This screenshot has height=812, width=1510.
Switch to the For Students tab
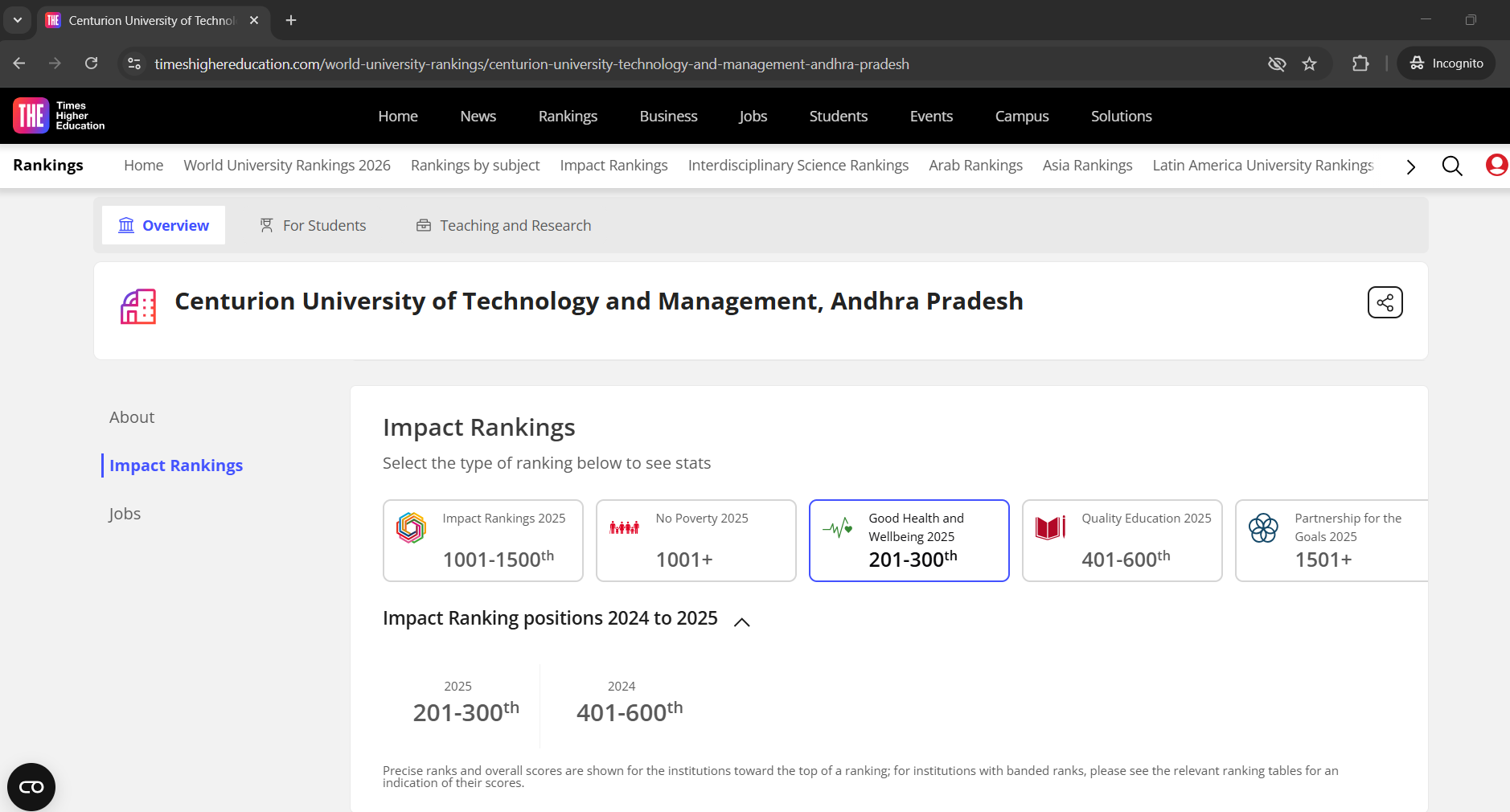[313, 226]
